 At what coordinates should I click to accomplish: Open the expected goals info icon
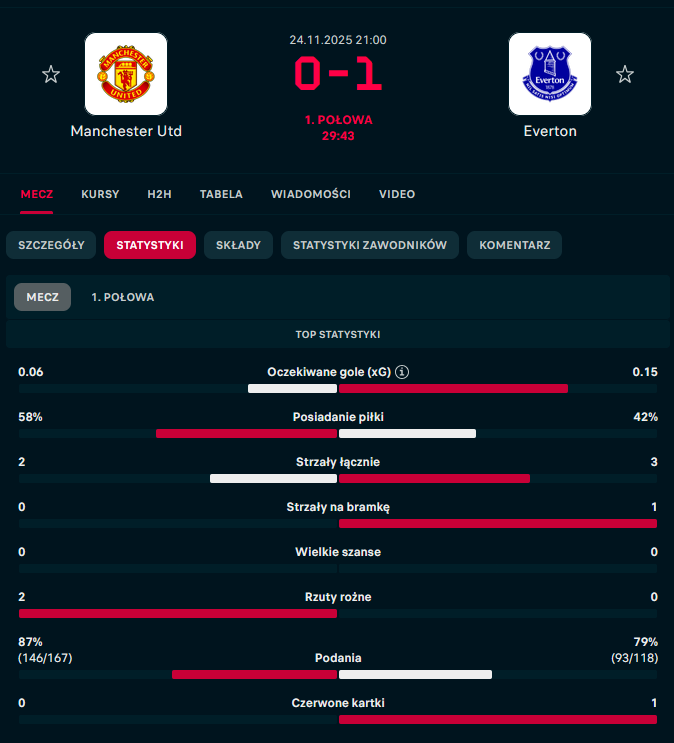click(x=402, y=372)
